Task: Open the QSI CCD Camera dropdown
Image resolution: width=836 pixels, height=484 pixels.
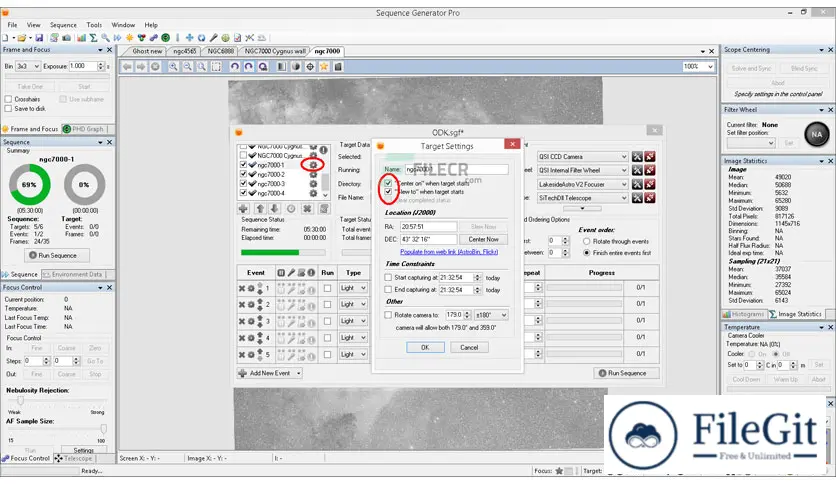Action: tap(582, 157)
